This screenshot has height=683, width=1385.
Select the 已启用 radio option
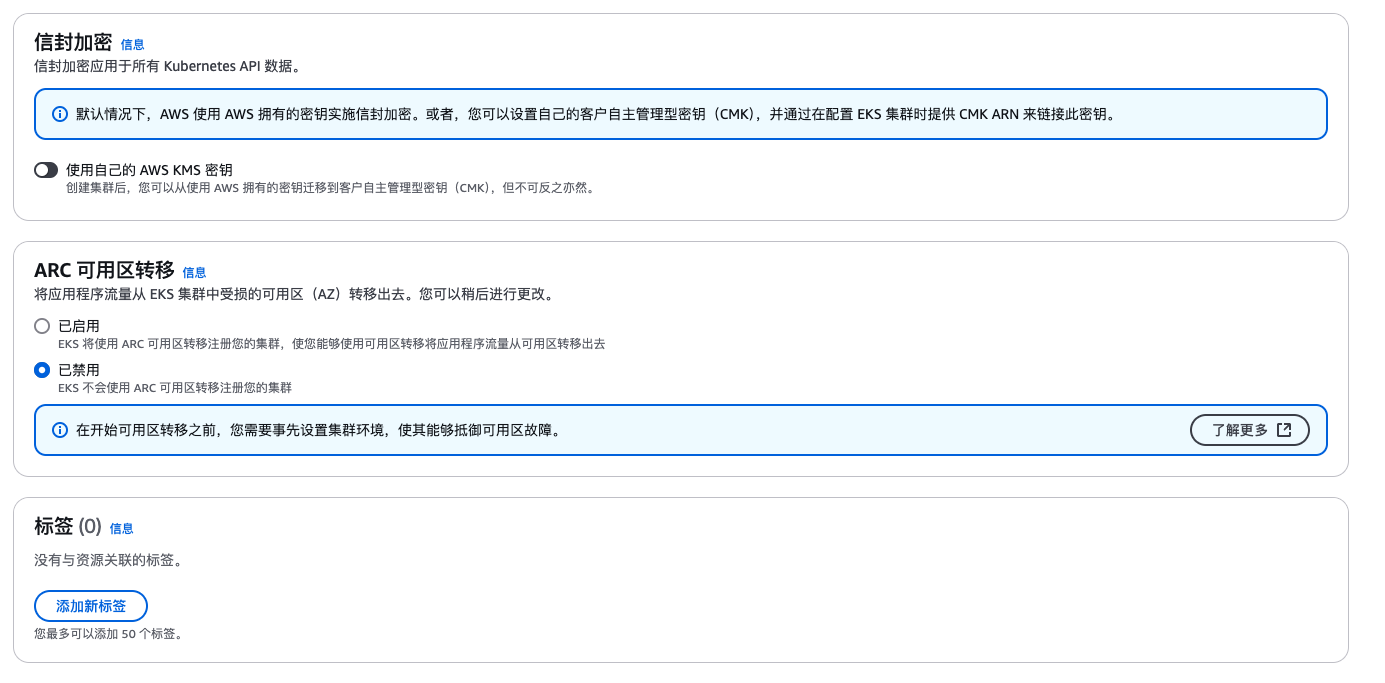(42, 326)
